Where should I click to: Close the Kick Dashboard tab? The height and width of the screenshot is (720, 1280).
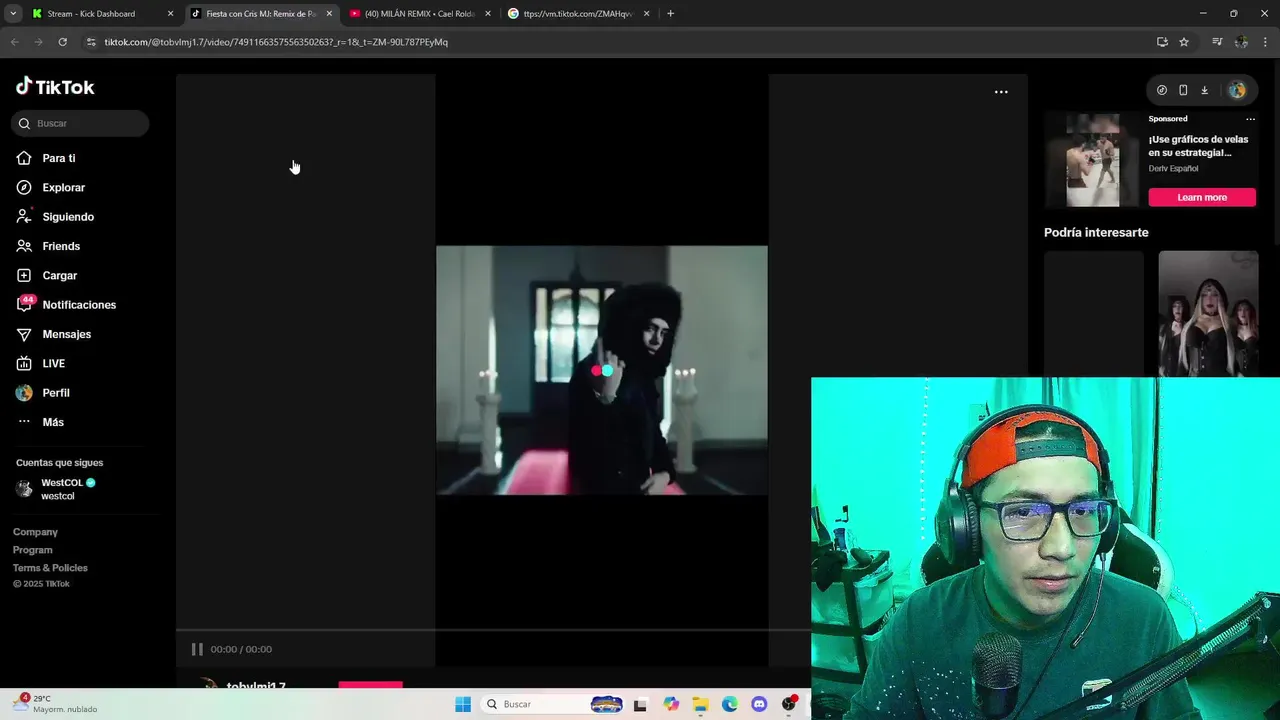(x=170, y=14)
